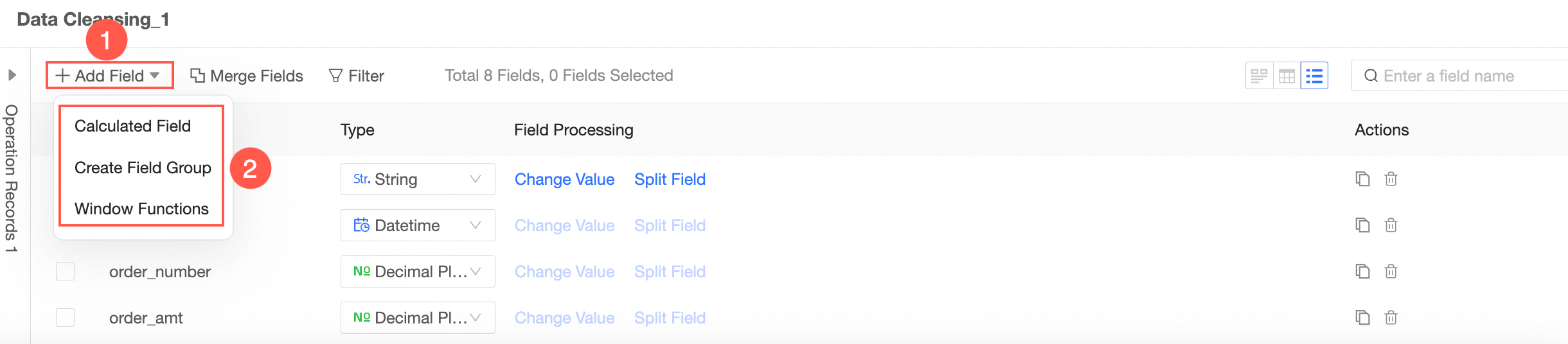
Task: Expand the Operation Records side panel
Action: 12,75
